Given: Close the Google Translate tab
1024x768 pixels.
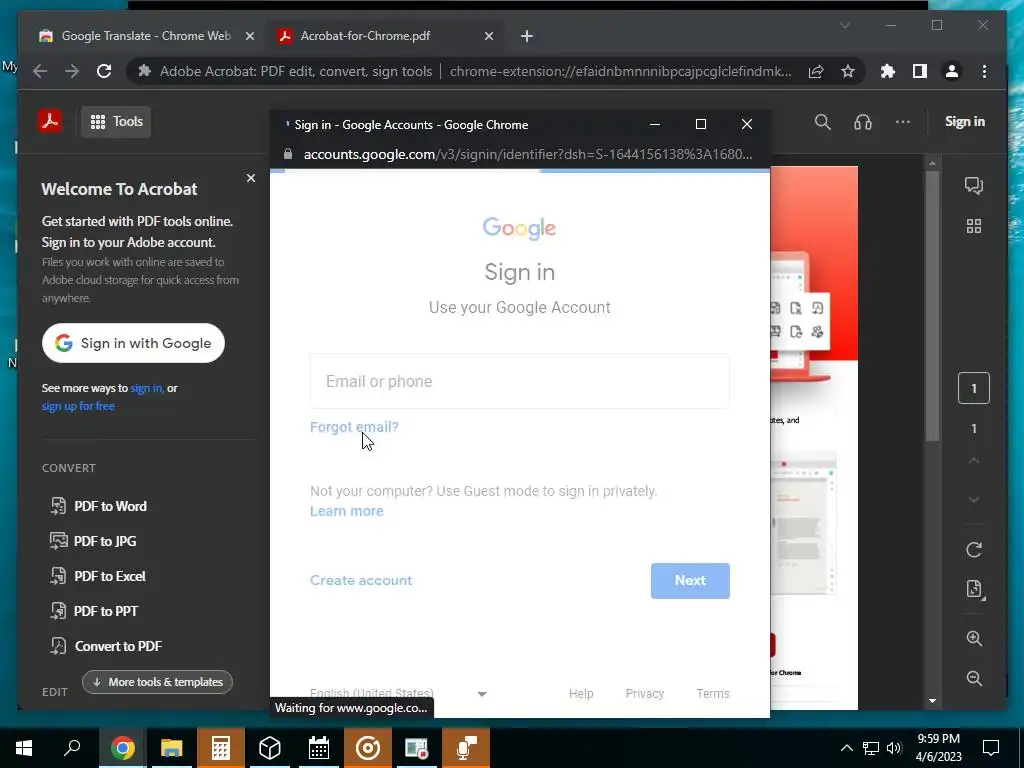Looking at the screenshot, I should click(249, 36).
